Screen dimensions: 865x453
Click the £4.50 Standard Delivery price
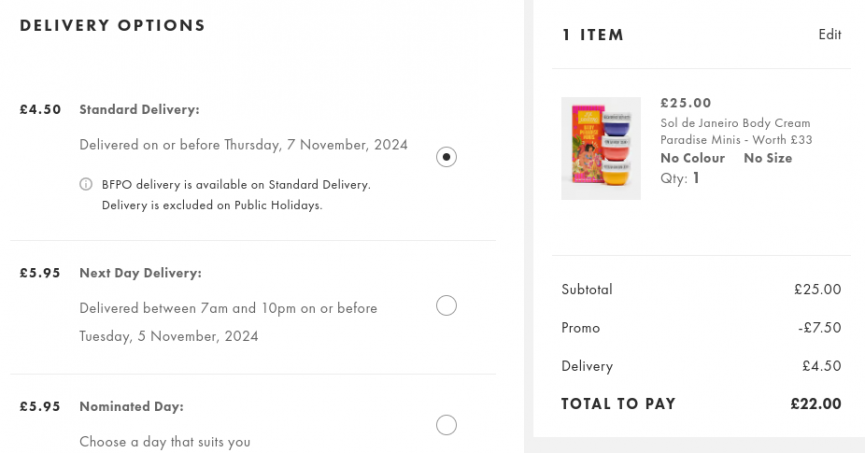tap(40, 109)
